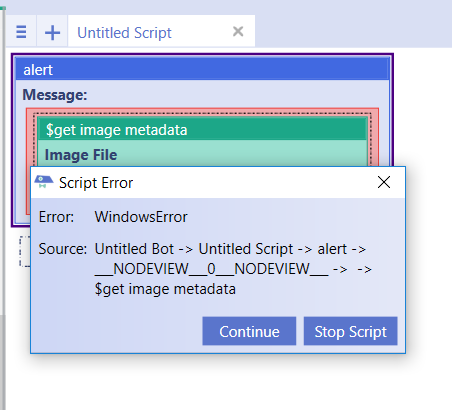452x410 pixels.
Task: Click the Stop Script button
Action: pyautogui.click(x=350, y=331)
